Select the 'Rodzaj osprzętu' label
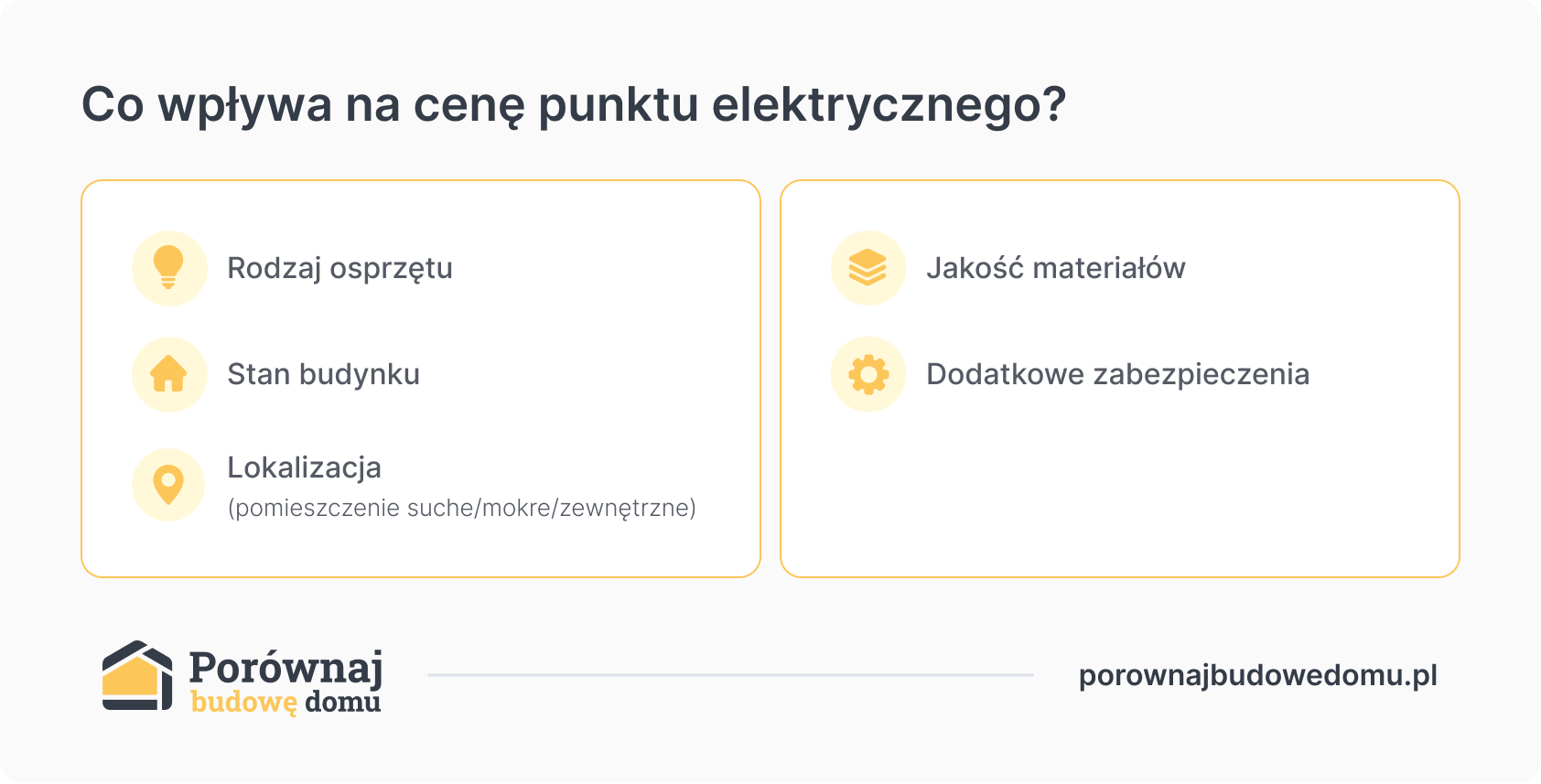This screenshot has height=784, width=1541. tap(339, 268)
